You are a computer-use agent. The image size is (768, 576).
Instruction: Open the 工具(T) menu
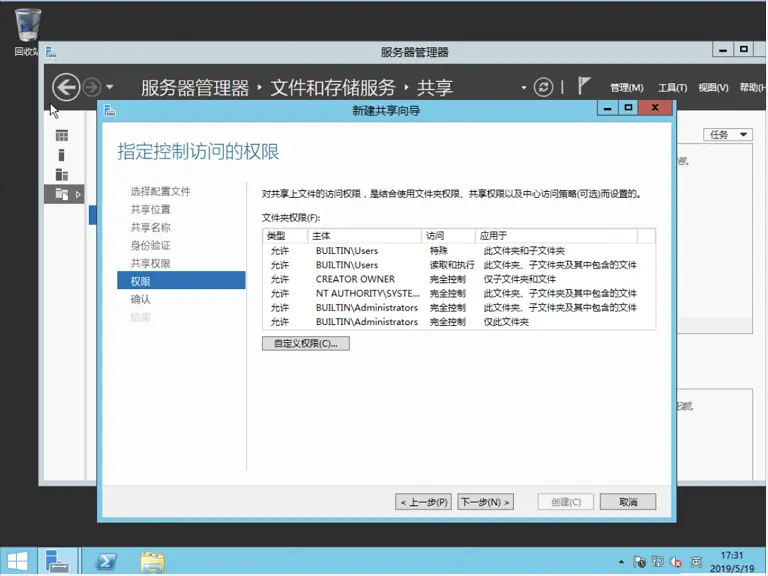pos(672,88)
